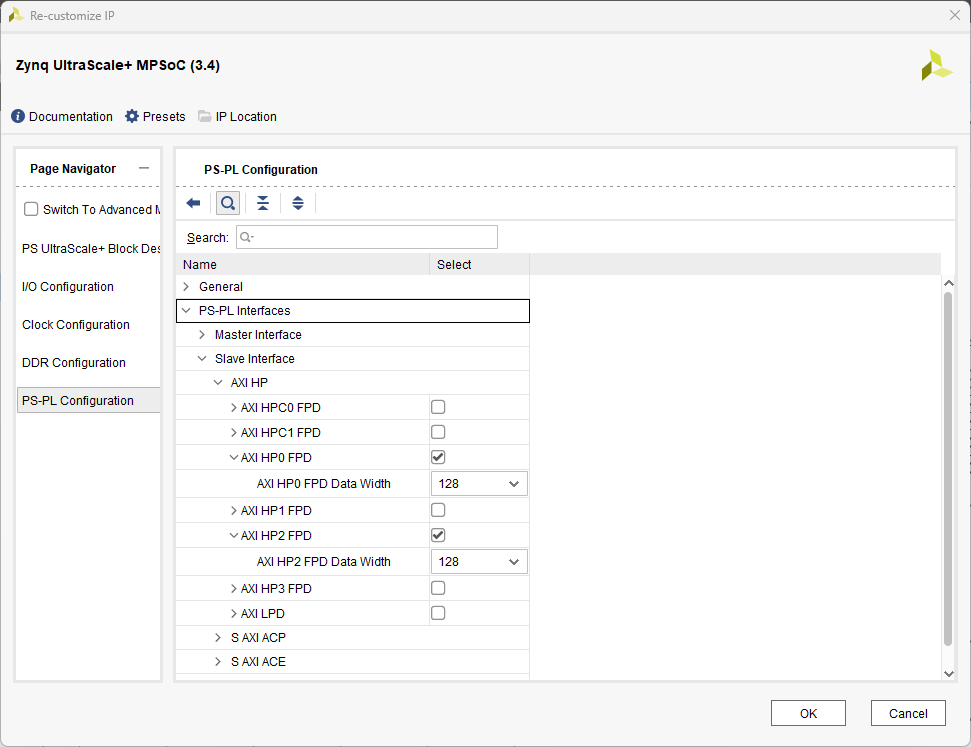Uncheck the AXI HP0 FPD checkbox
971x747 pixels.
click(438, 457)
